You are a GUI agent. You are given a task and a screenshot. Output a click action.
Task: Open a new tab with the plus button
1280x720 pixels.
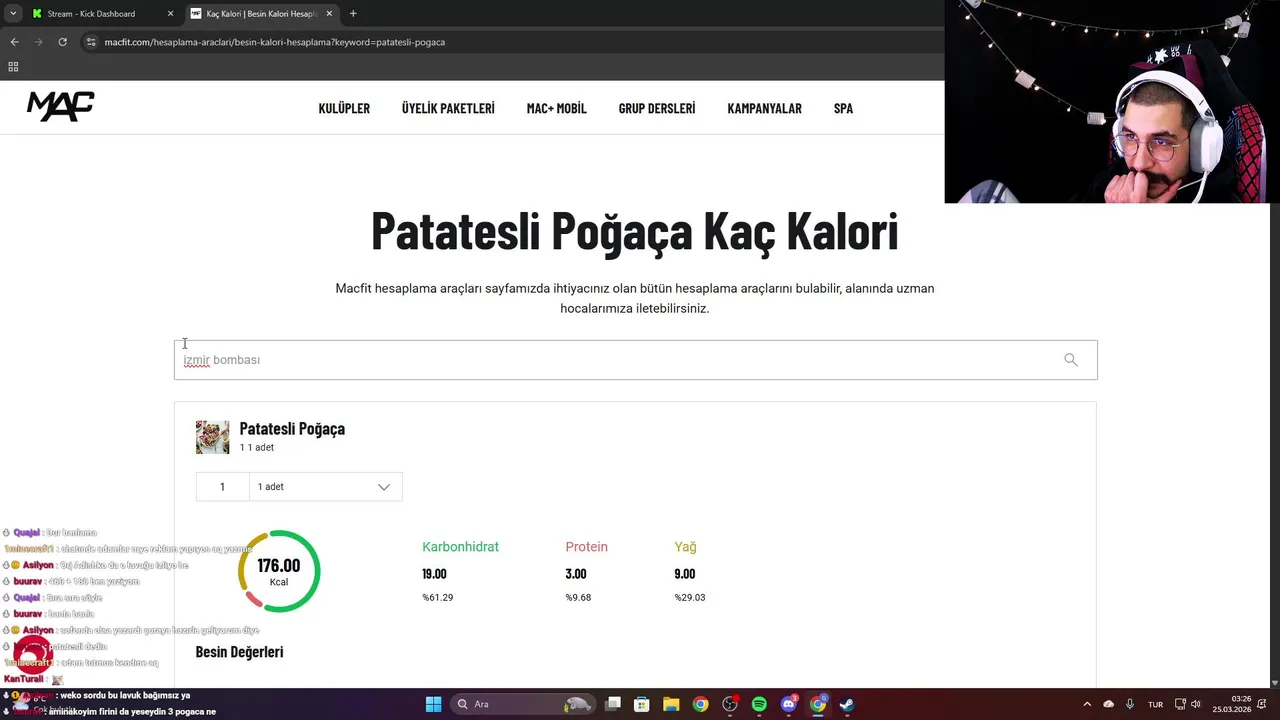[x=353, y=14]
